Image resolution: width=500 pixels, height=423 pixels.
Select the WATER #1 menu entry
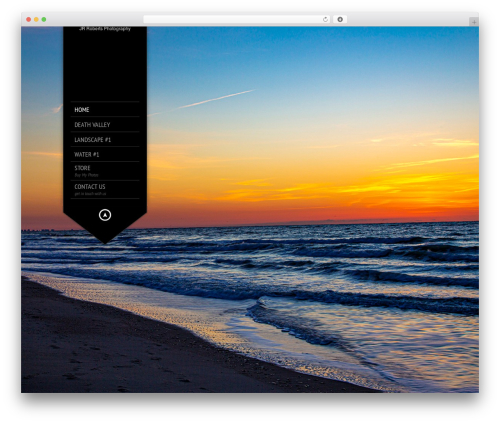click(x=87, y=155)
